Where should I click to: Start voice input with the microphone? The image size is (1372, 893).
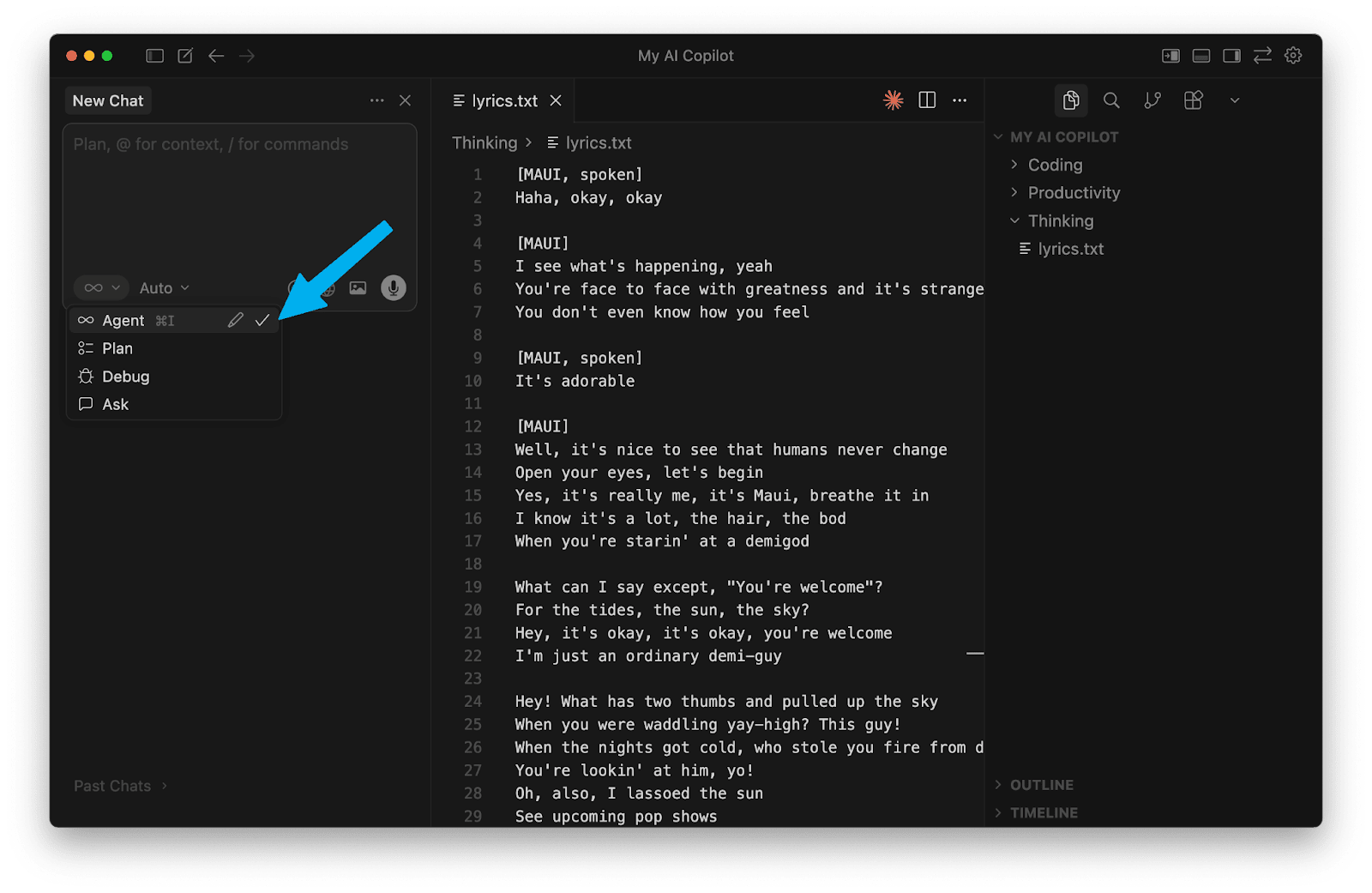[394, 288]
